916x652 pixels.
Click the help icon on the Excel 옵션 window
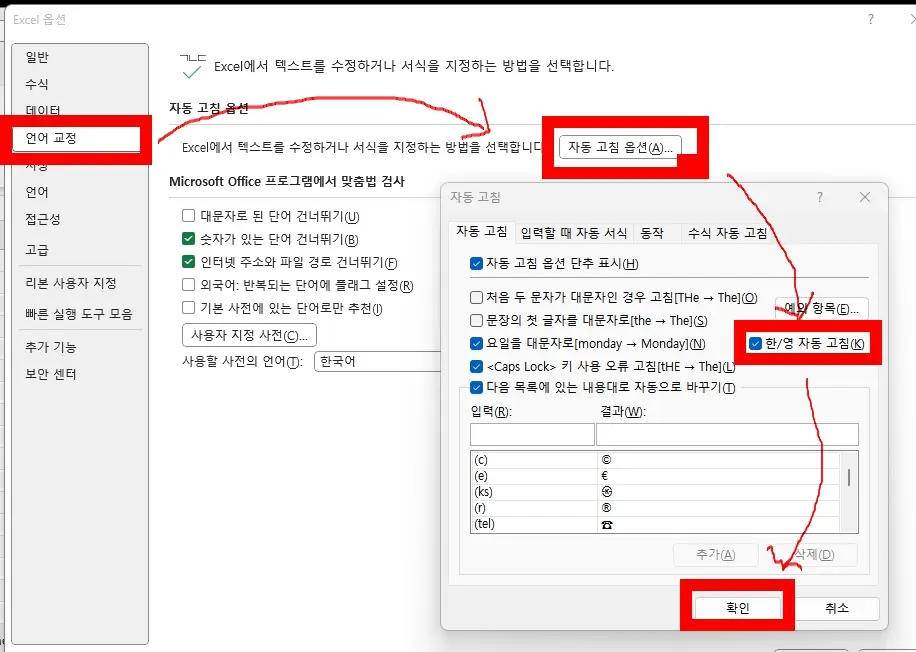(x=871, y=19)
